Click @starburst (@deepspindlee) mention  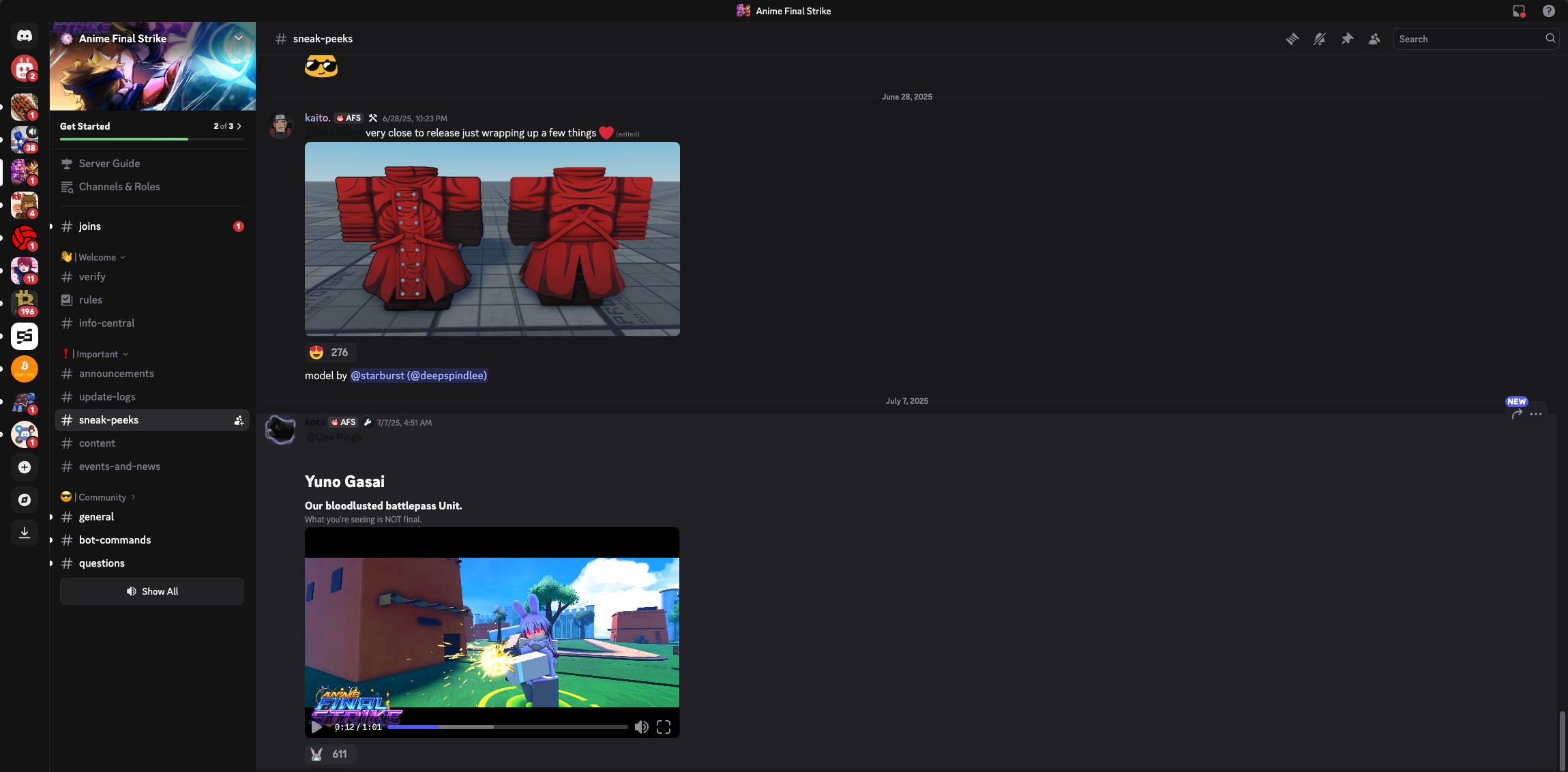pos(419,376)
